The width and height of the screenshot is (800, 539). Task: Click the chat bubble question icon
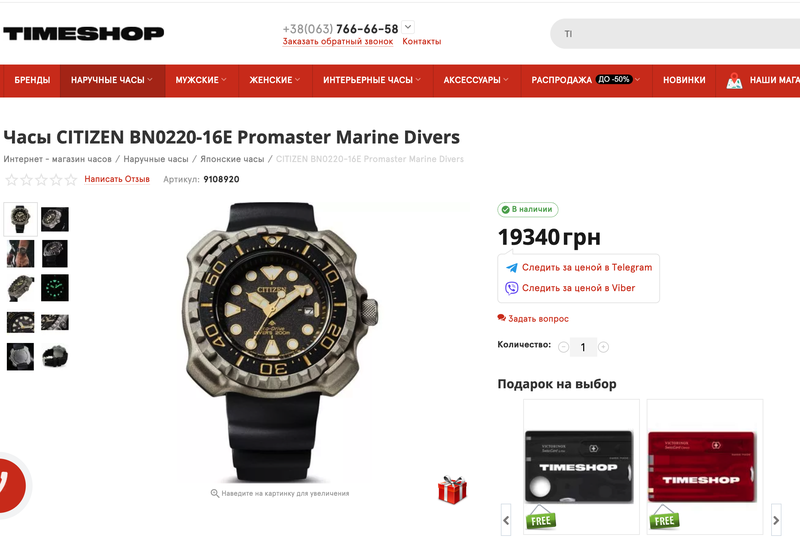[x=502, y=318]
